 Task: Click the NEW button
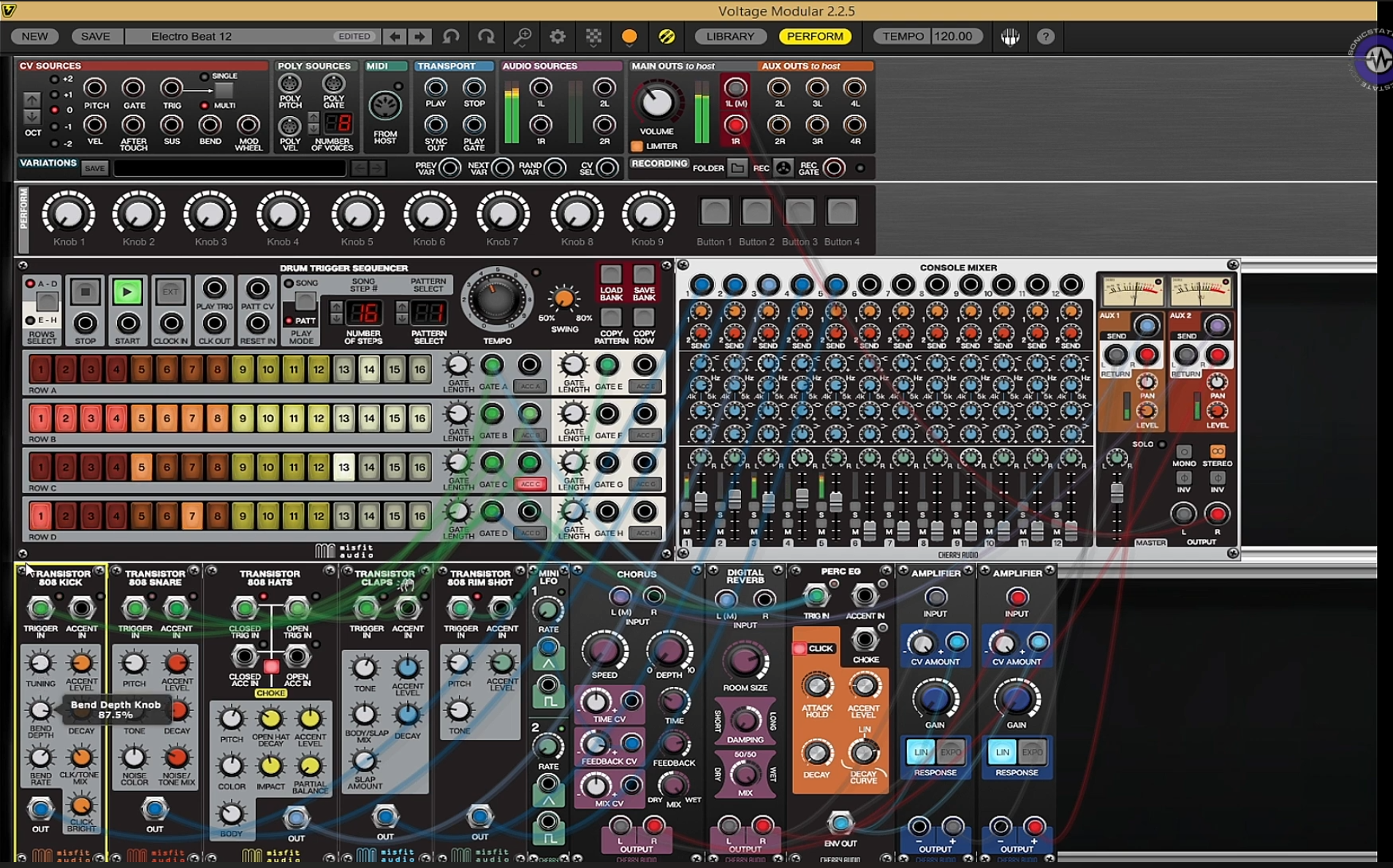pos(34,36)
